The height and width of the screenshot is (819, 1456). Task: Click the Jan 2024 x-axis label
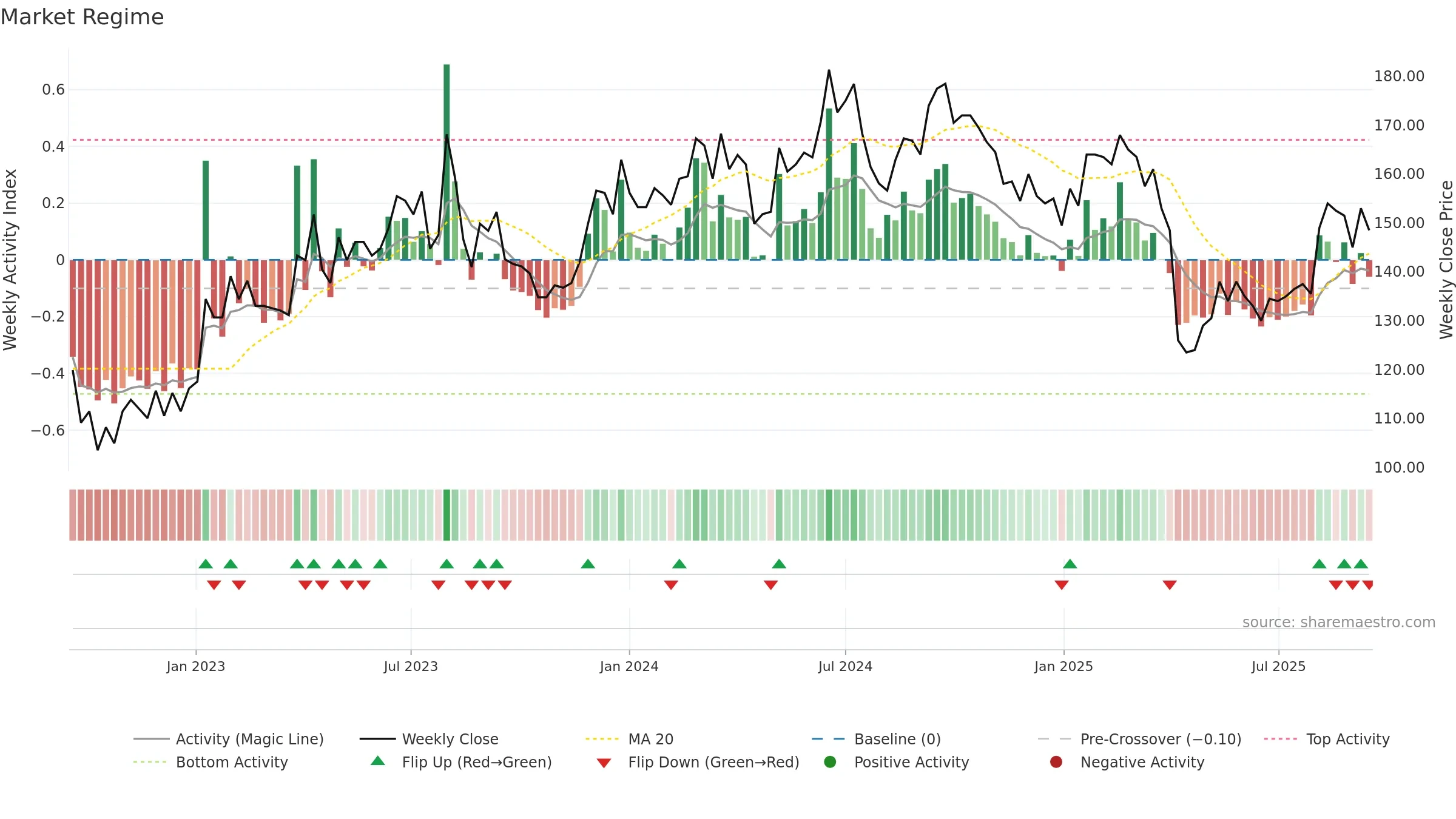coord(629,667)
